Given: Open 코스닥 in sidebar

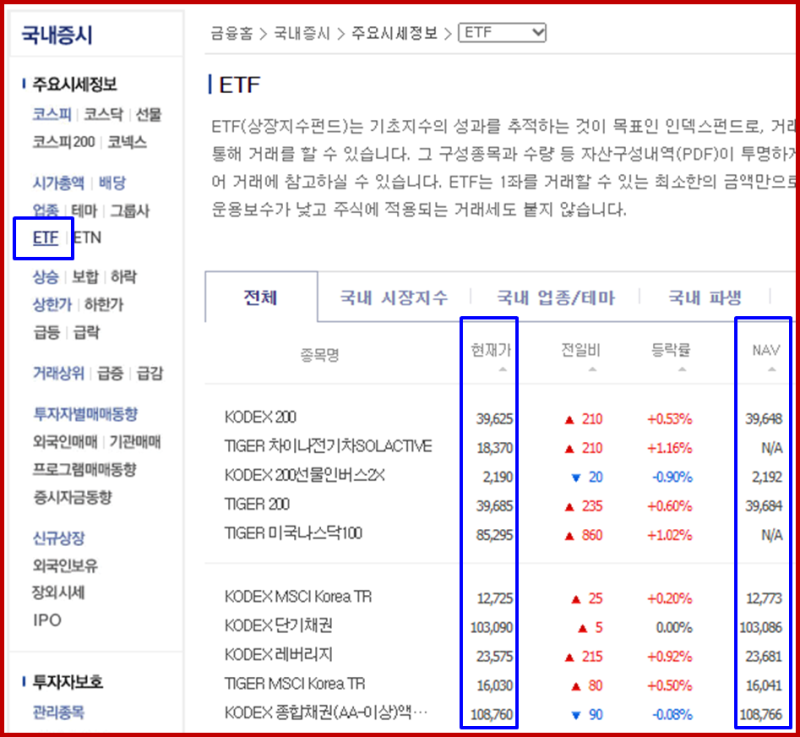Looking at the screenshot, I should pyautogui.click(x=104, y=114).
